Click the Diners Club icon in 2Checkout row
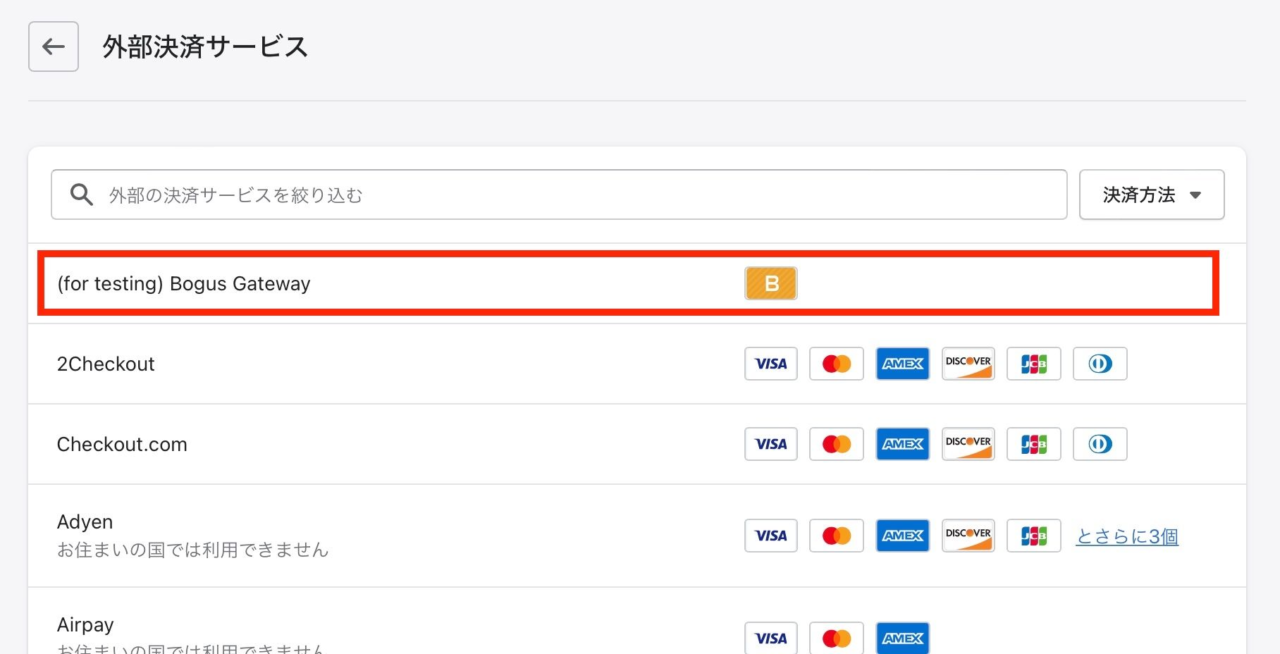The width and height of the screenshot is (1280, 654). click(1100, 364)
